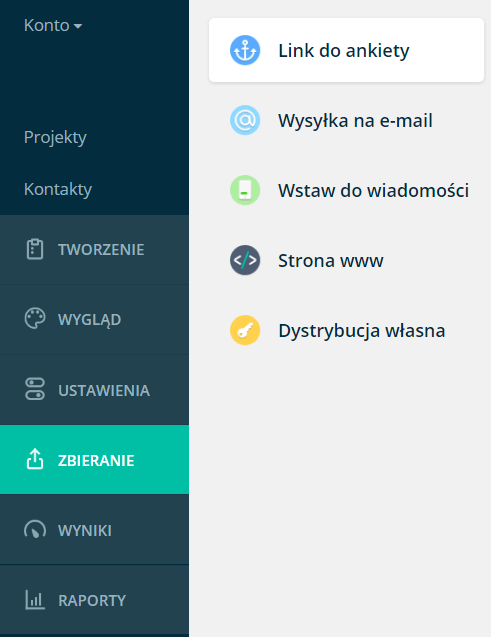The height and width of the screenshot is (637, 491).
Task: Click the upload share icon beside Zbieranie
Action: (x=35, y=459)
